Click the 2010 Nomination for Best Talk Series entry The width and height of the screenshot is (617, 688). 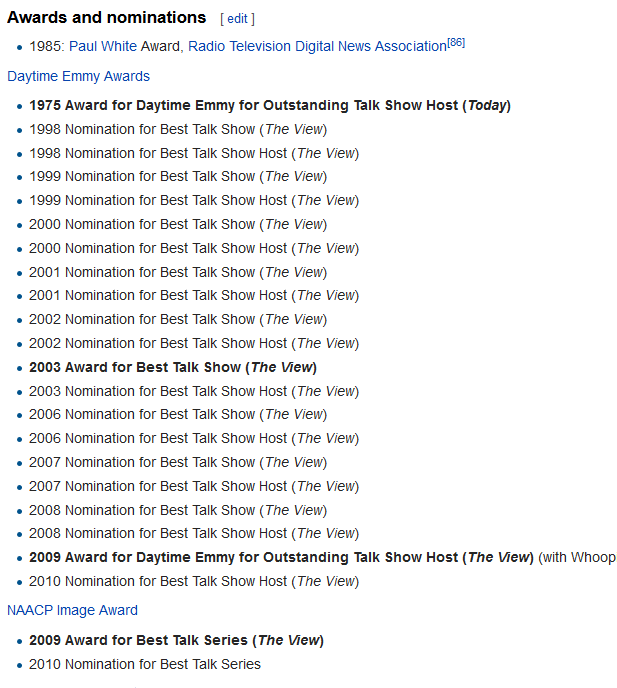pos(144,664)
